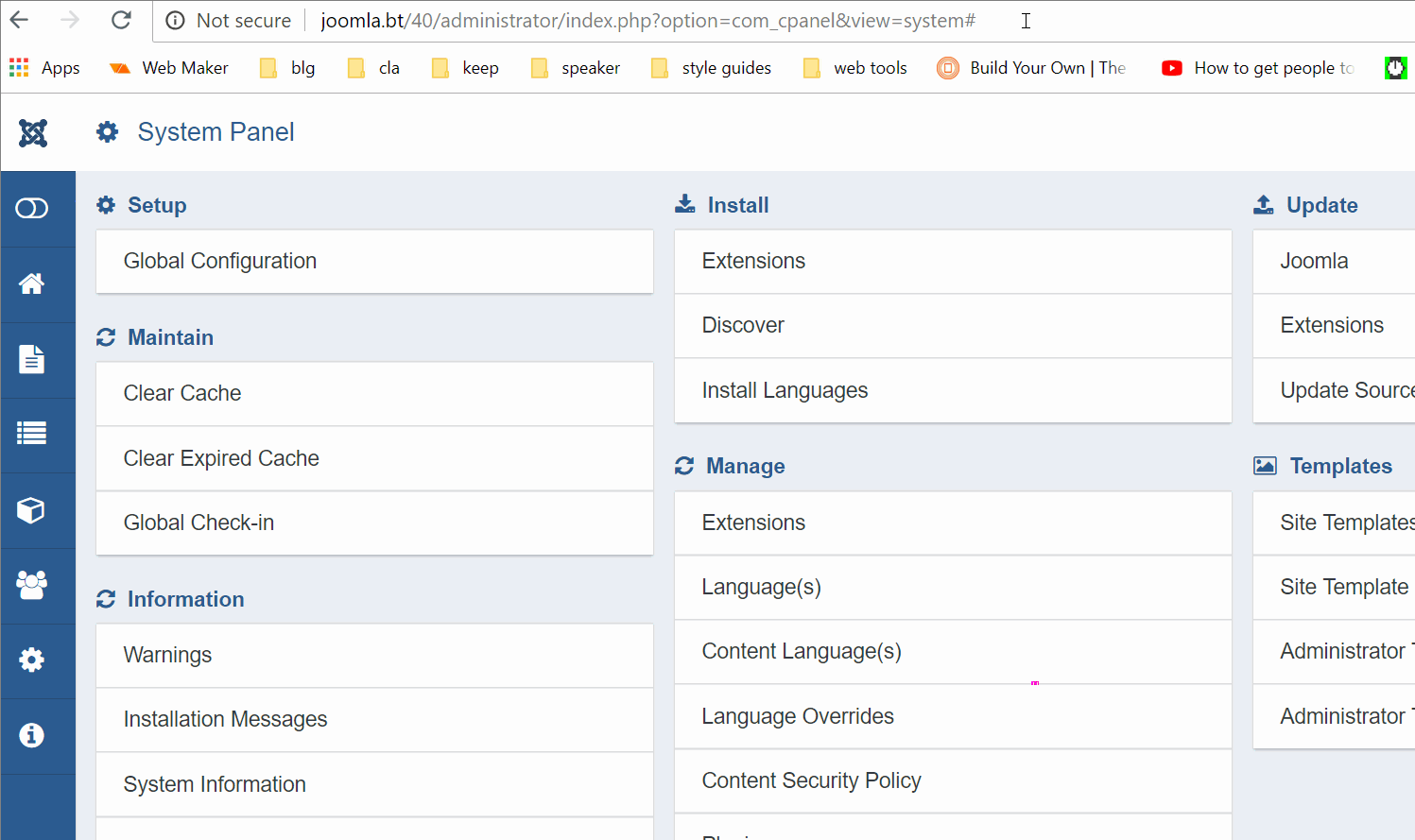Open Discover under Install

[x=953, y=326]
